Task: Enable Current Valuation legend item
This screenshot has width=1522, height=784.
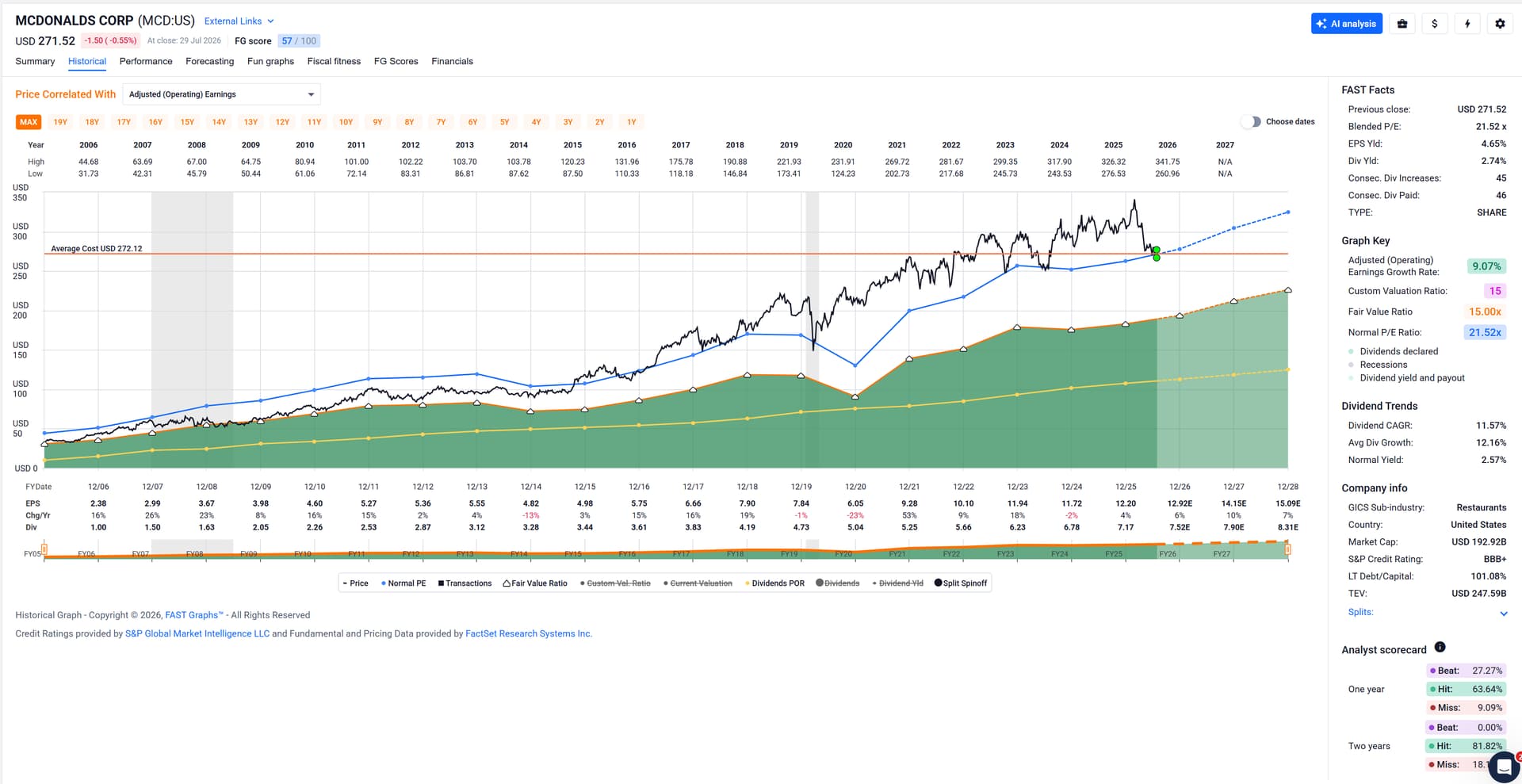Action: (x=698, y=583)
